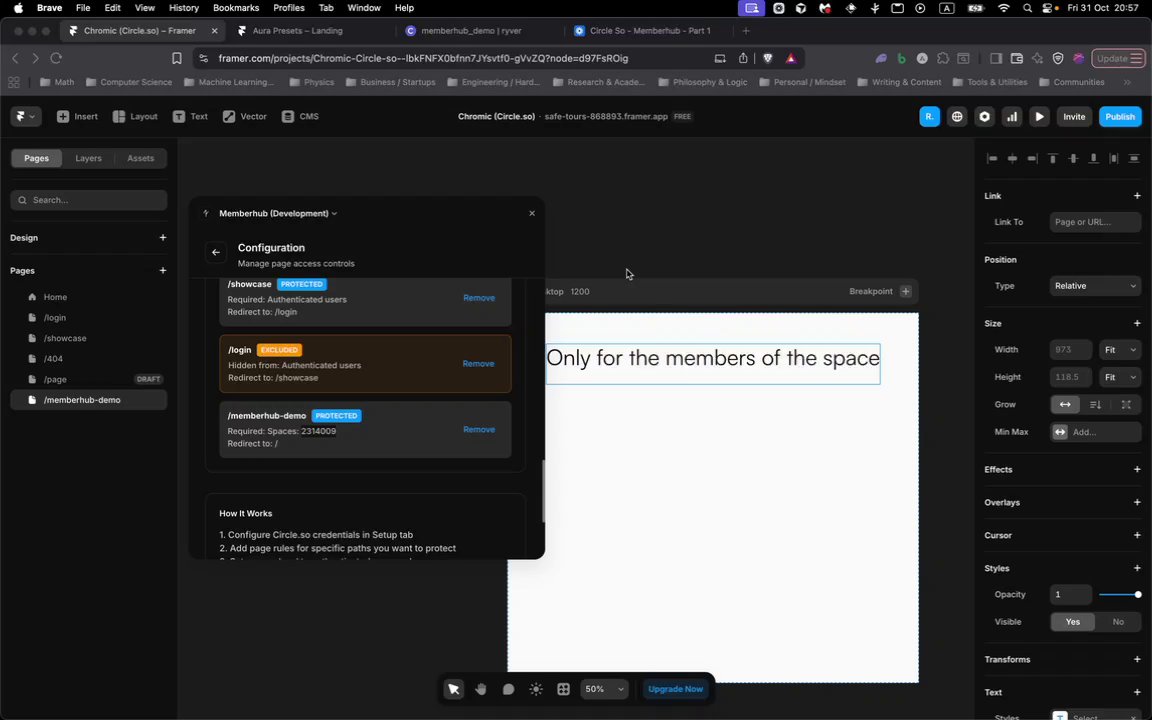Open the Wi-Fi status menu icon
Image resolution: width=1152 pixels, height=720 pixels.
pyautogui.click(x=1004, y=8)
